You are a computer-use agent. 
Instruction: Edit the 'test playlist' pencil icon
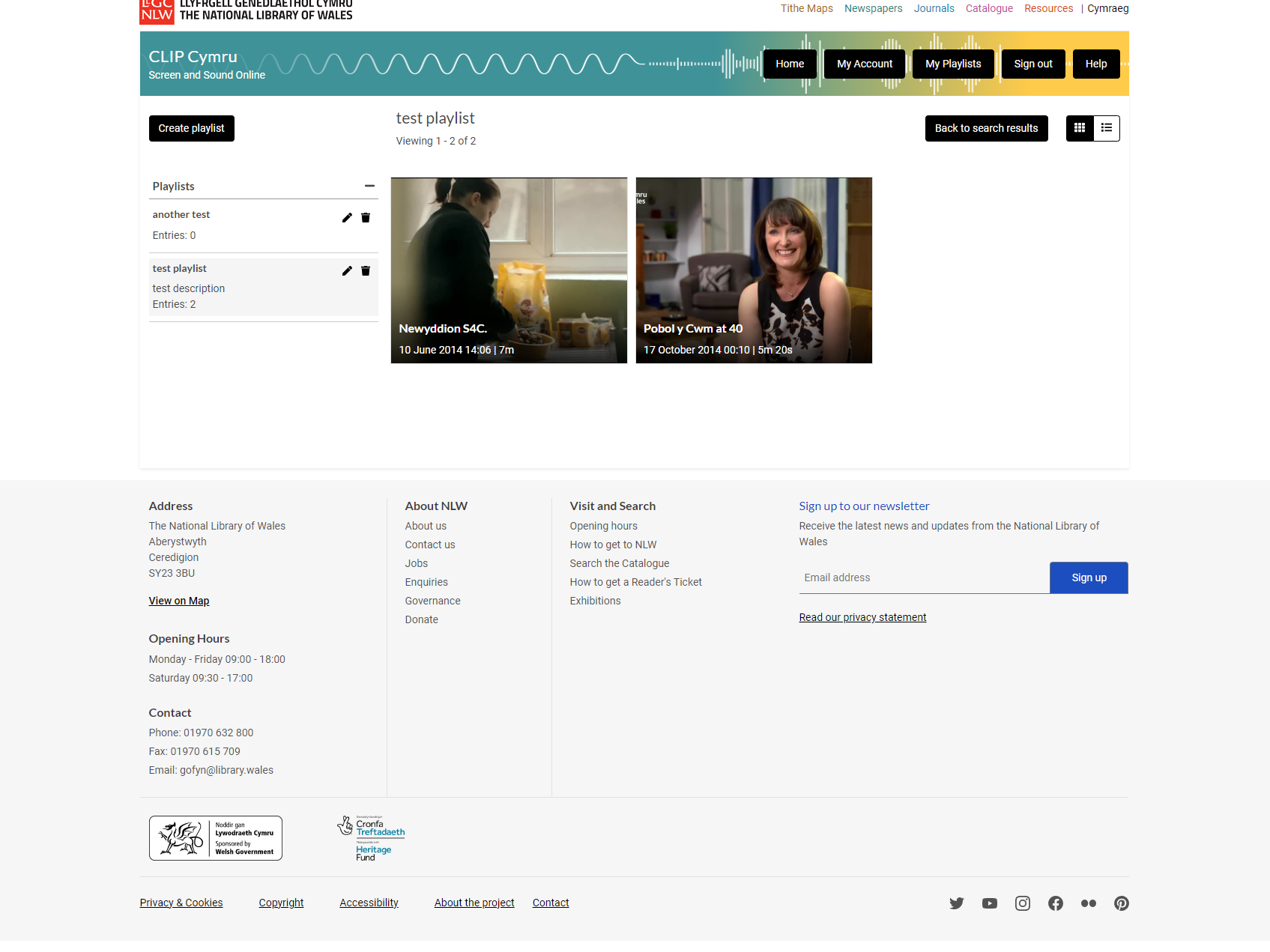click(347, 271)
